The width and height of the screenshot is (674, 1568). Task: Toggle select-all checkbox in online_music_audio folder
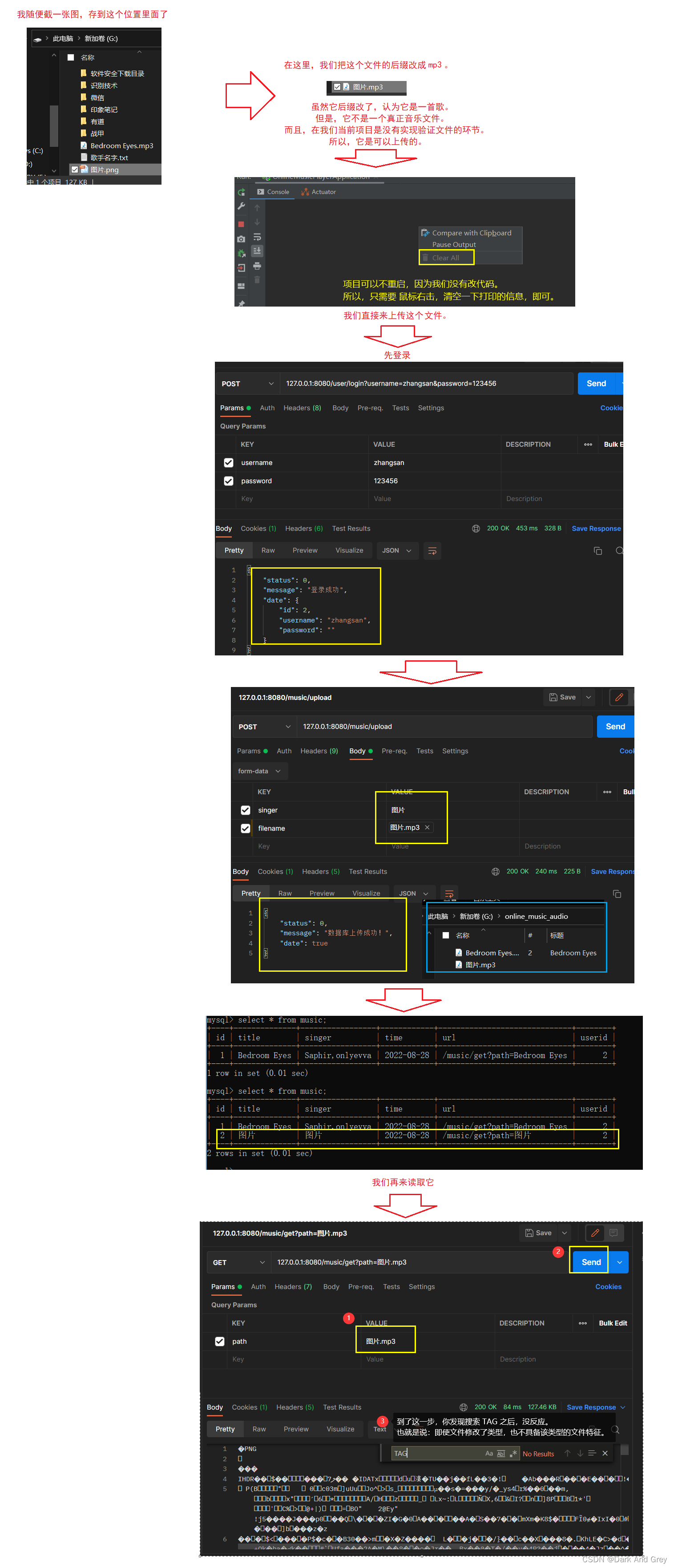(446, 936)
